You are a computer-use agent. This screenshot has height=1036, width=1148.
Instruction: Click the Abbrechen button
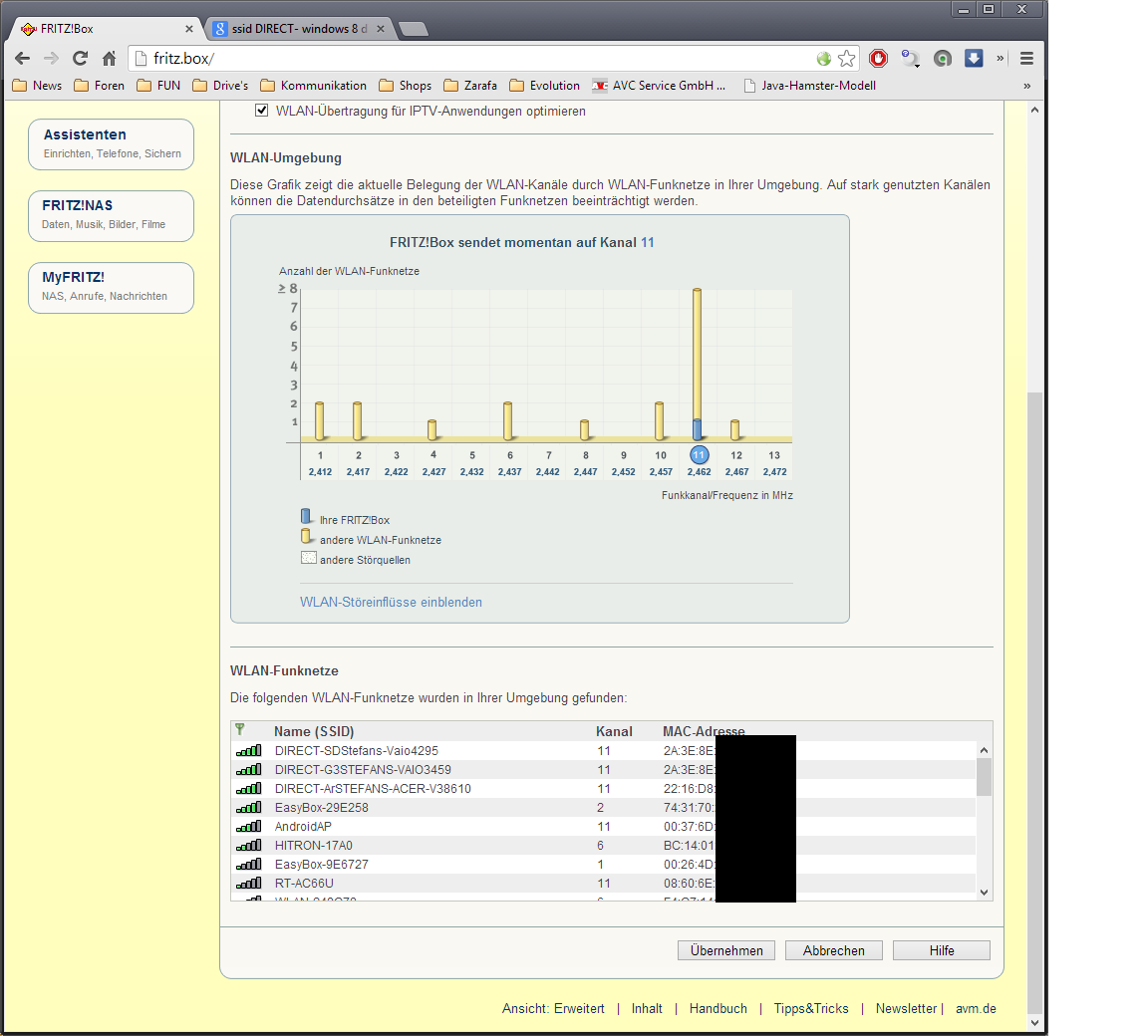click(834, 950)
